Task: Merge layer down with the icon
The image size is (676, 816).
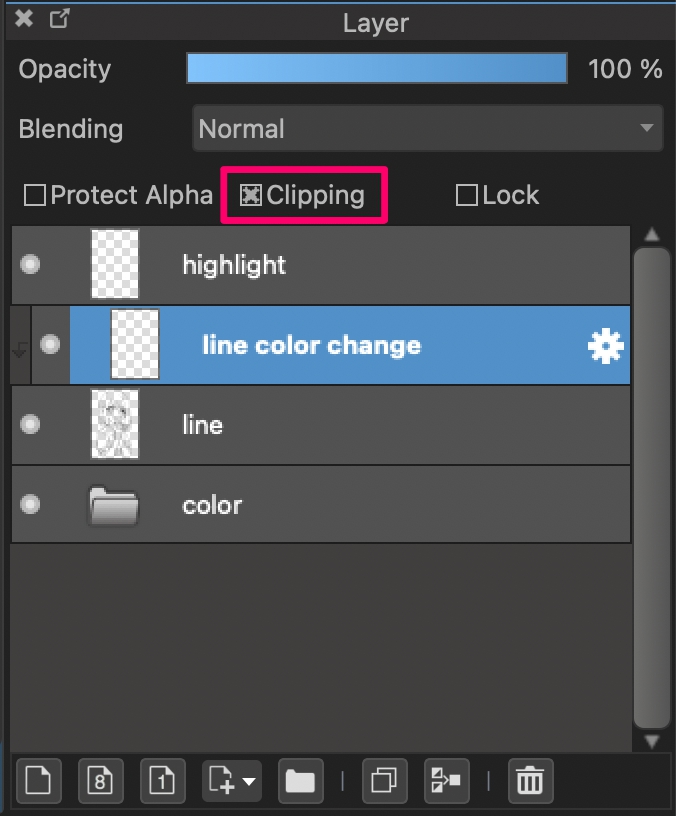Action: coord(447,781)
